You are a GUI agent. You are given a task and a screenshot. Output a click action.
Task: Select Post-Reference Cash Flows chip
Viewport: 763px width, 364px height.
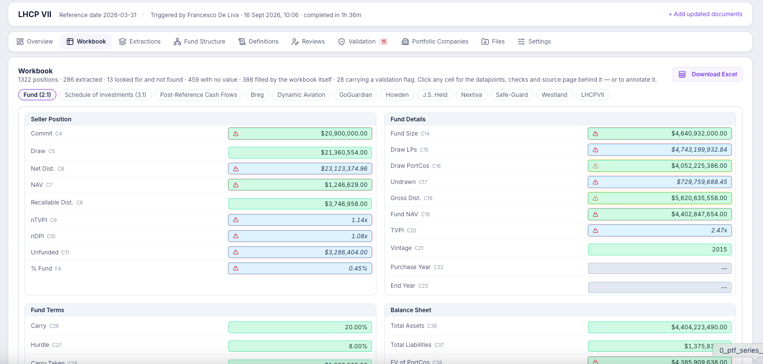tap(199, 95)
